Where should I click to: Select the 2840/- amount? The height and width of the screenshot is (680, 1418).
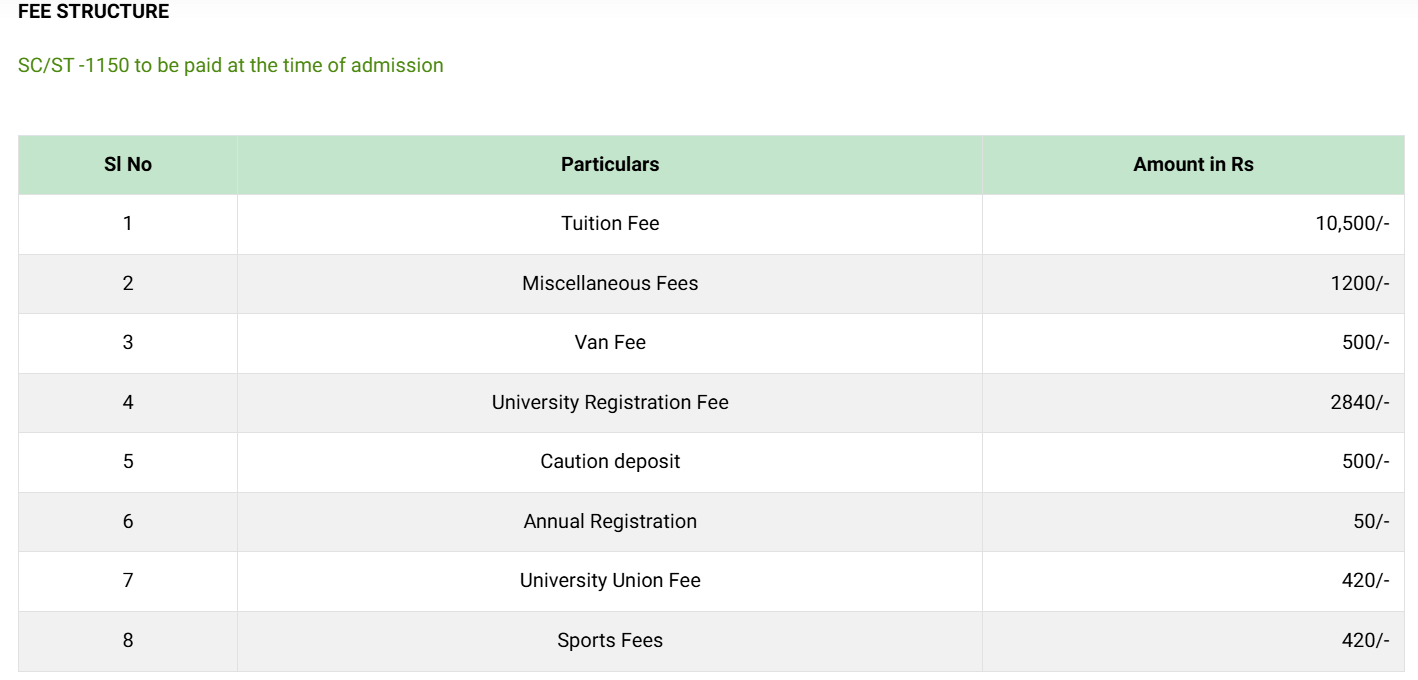point(1359,402)
